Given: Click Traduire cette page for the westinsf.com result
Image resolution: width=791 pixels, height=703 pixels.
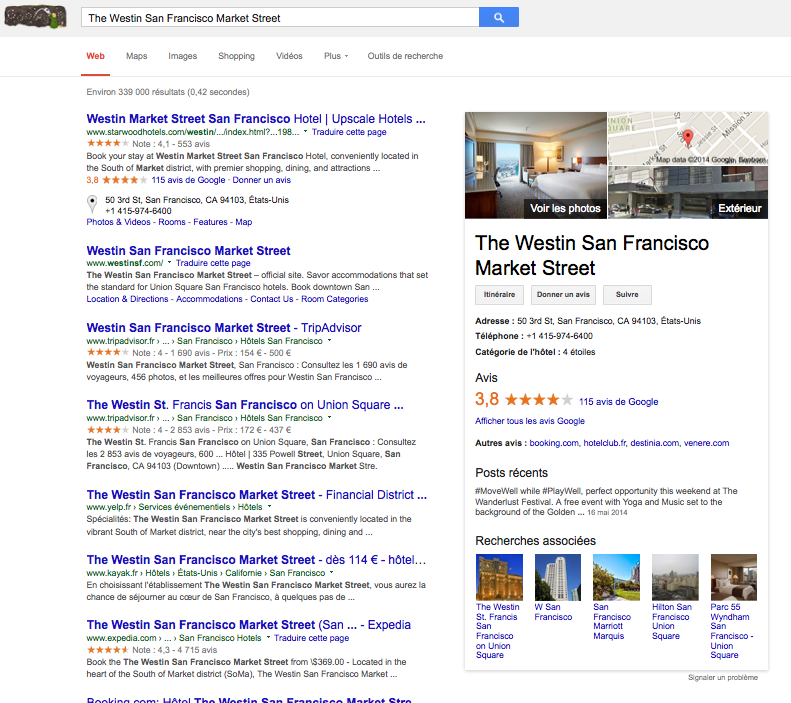Looking at the screenshot, I should (x=213, y=263).
